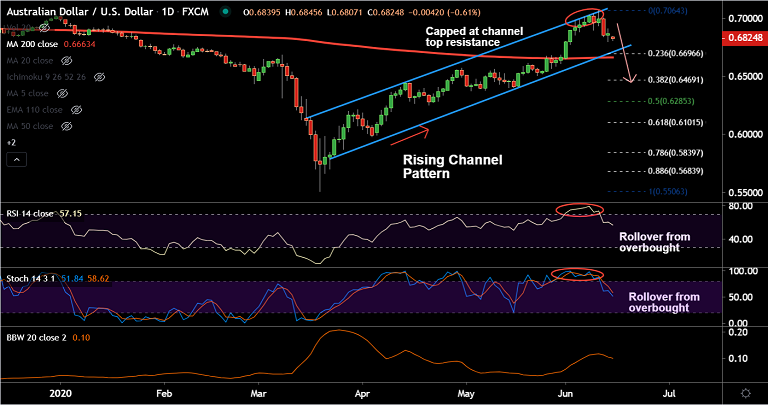Click the FXCM source label in the title
768x405 pixels.
[x=195, y=12]
